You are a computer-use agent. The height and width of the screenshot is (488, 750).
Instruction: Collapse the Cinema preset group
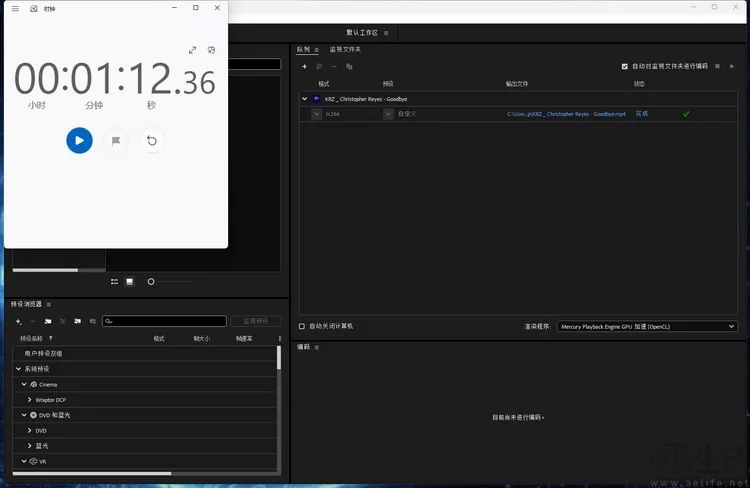[x=24, y=384]
